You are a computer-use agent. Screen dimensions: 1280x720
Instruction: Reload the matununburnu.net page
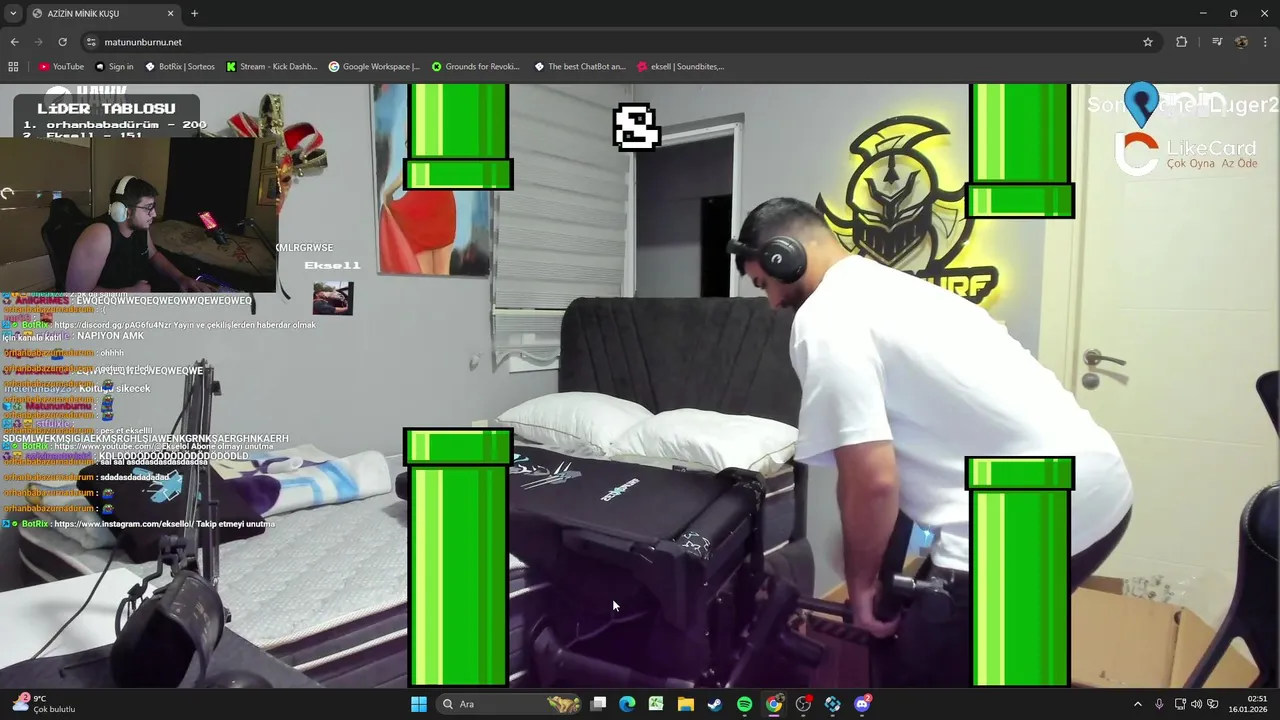coord(62,42)
